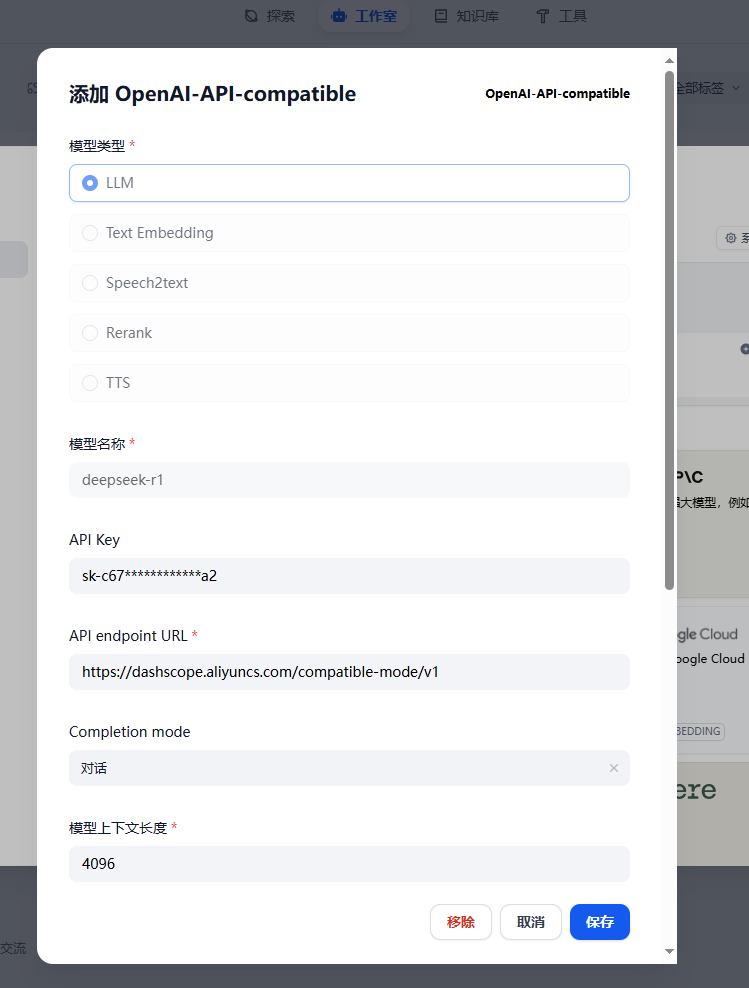This screenshot has height=988, width=749.
Task: Click the compass icon beside 探索
Action: point(251,16)
